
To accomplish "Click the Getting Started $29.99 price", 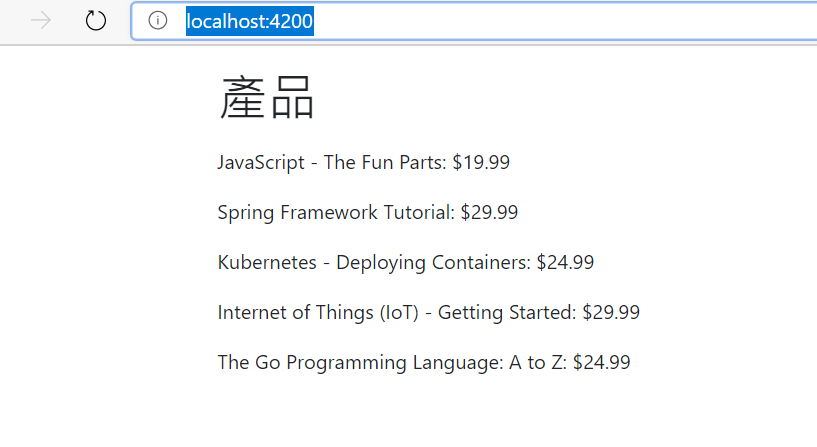I will coord(611,313).
